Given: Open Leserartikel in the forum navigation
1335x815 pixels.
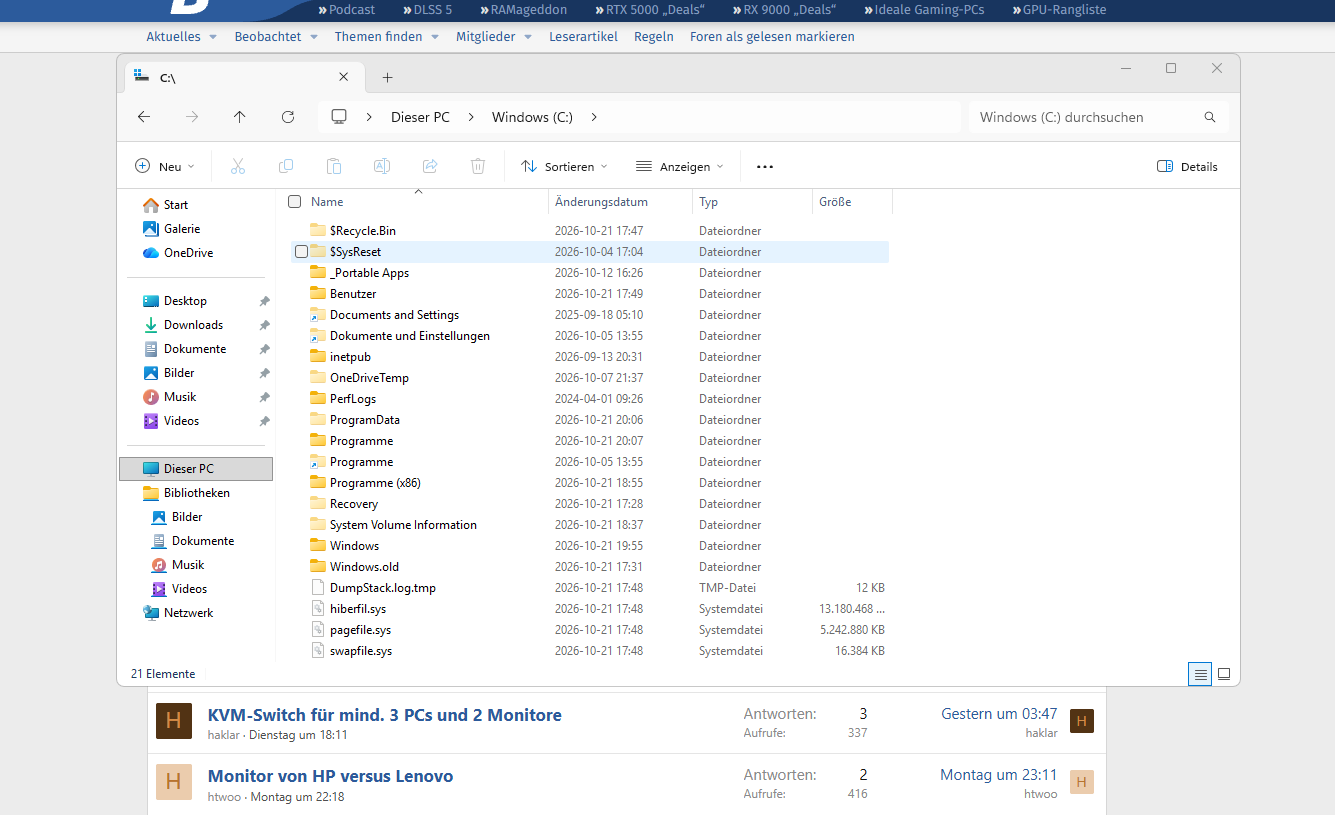Looking at the screenshot, I should [583, 37].
